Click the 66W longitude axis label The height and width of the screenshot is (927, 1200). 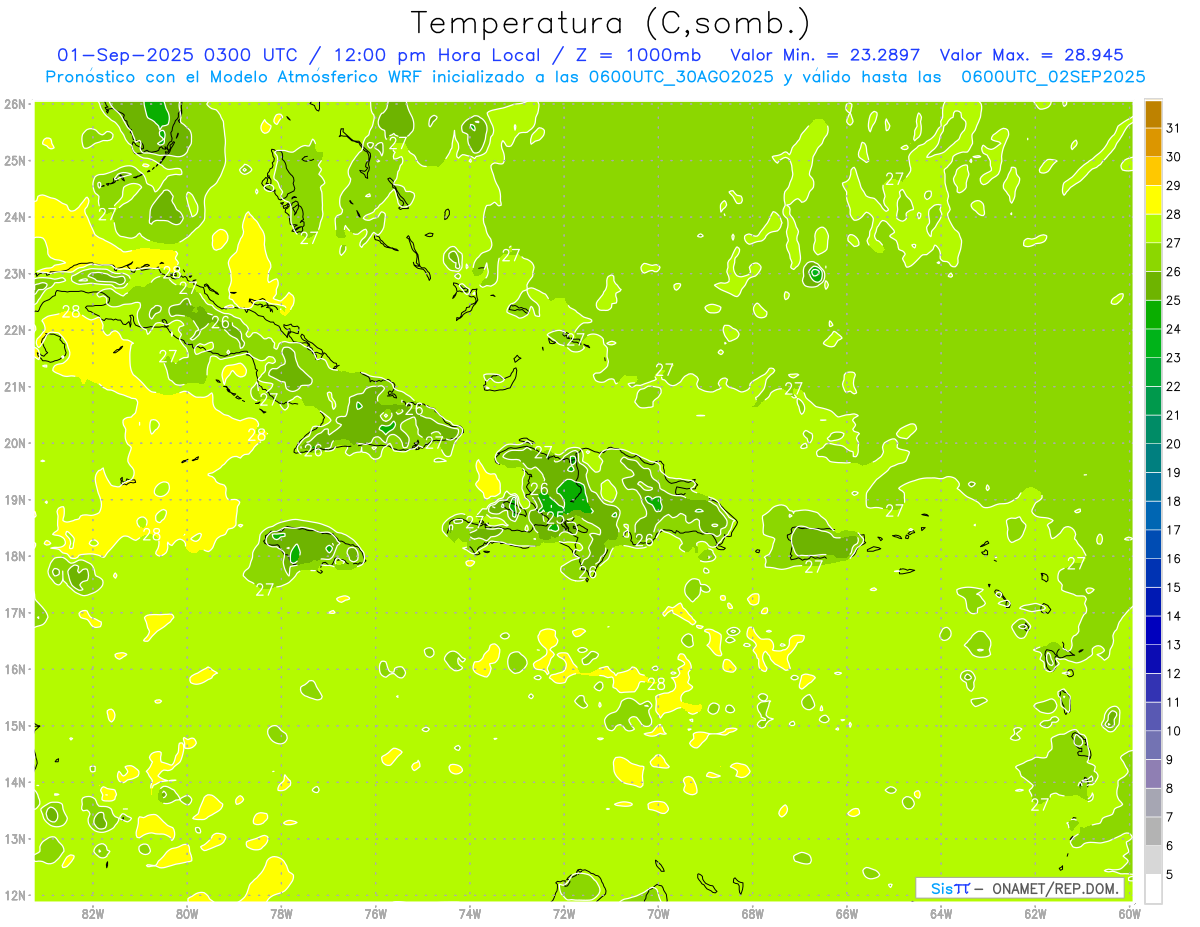846,913
